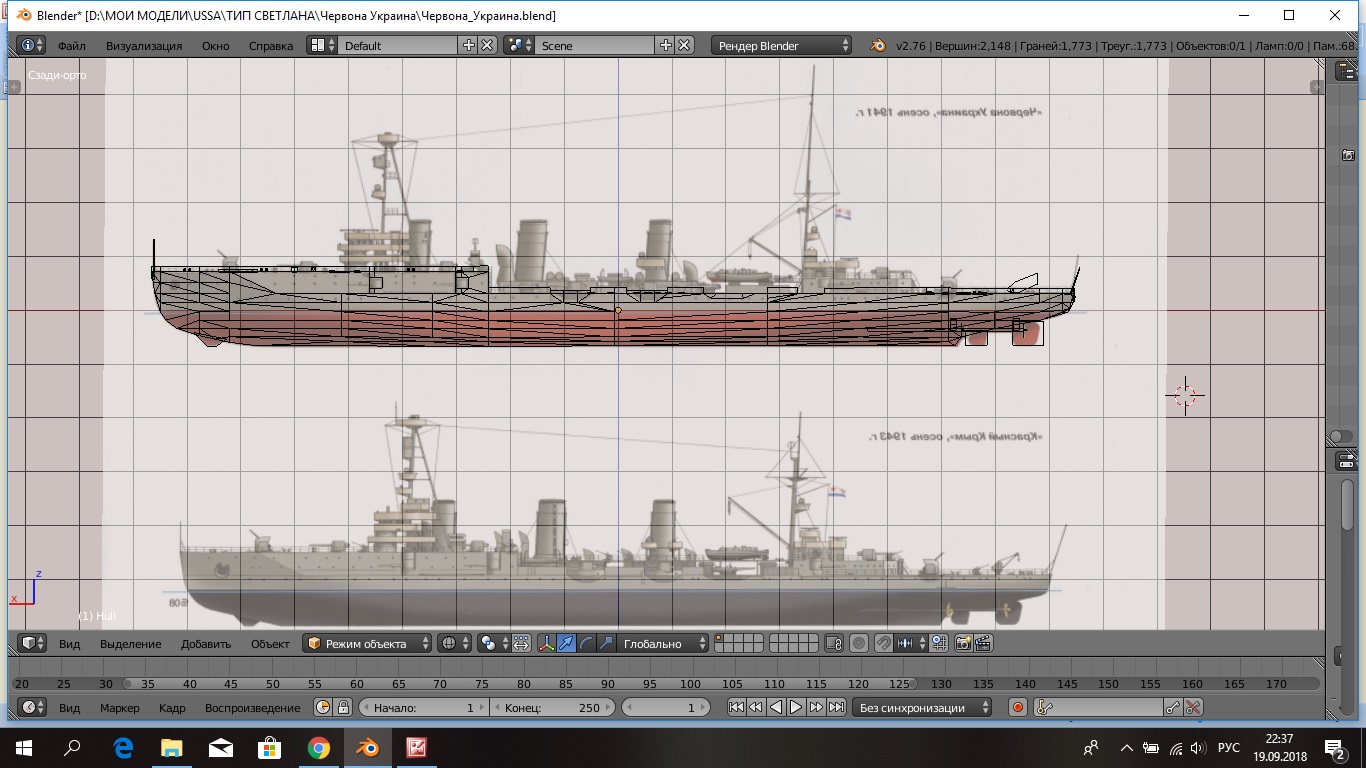Add a new screen layout with plus
The width and height of the screenshot is (1366, 768).
(x=469, y=45)
